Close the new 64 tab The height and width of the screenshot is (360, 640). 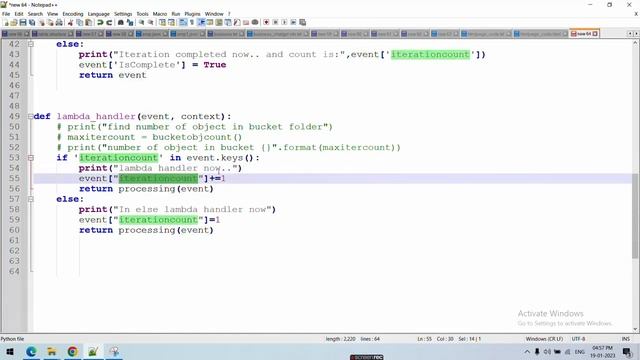tap(596, 33)
